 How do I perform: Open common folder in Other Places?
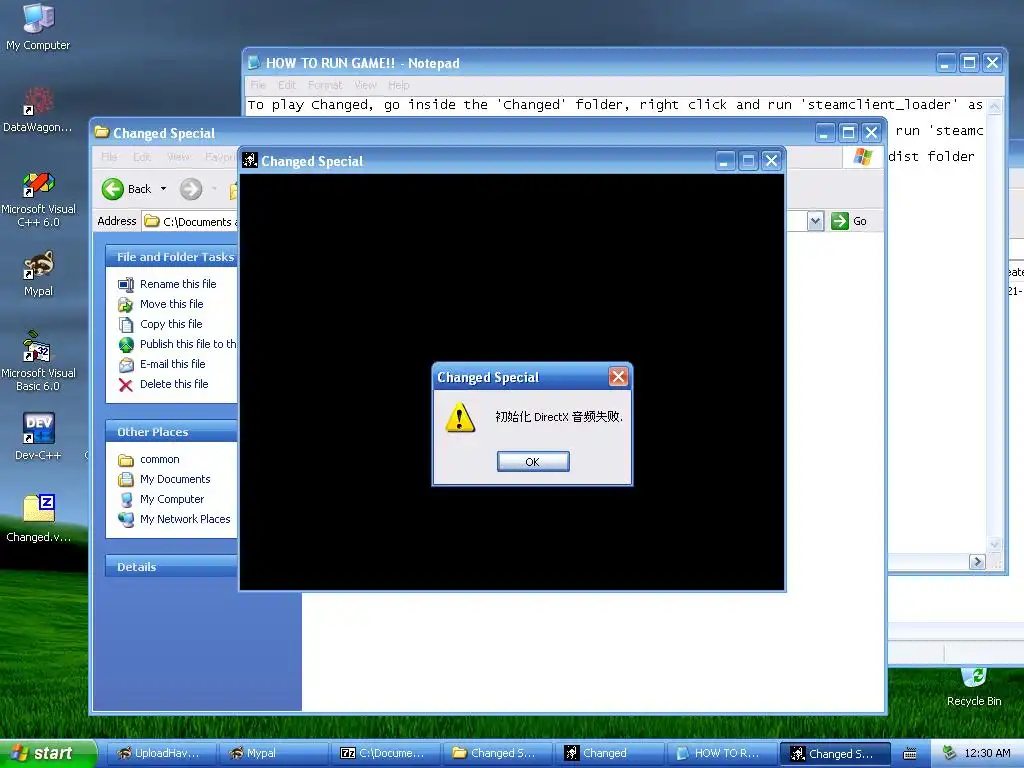click(x=159, y=460)
